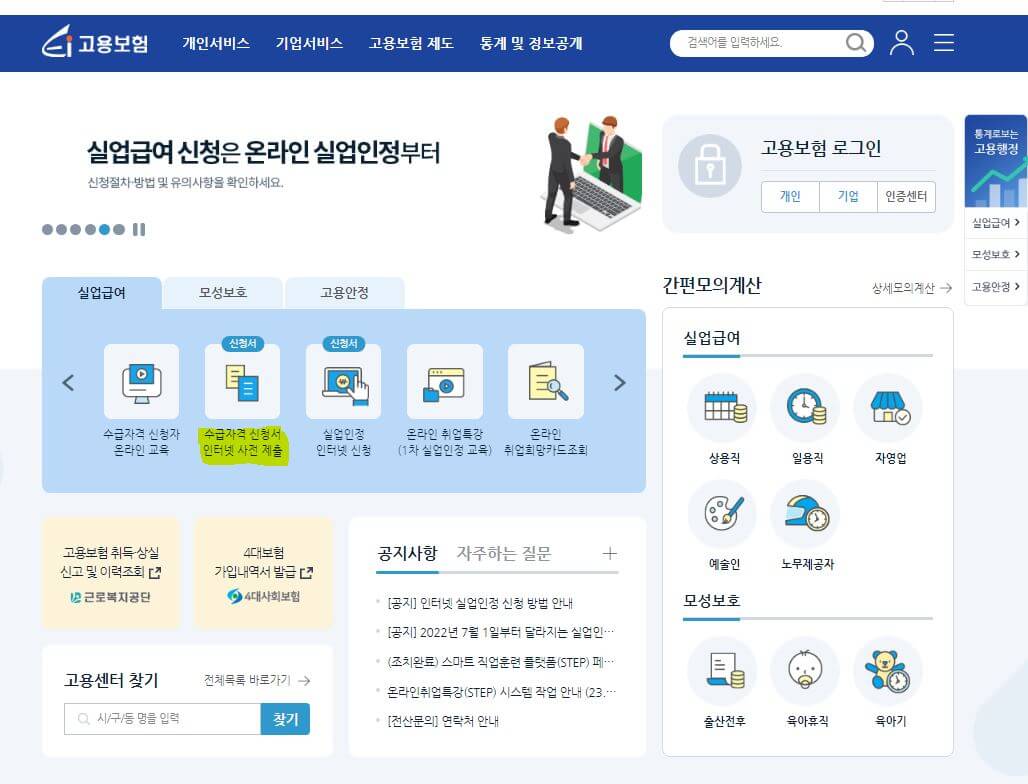Click the 개인 login button
This screenshot has height=784, width=1028.
[x=790, y=196]
